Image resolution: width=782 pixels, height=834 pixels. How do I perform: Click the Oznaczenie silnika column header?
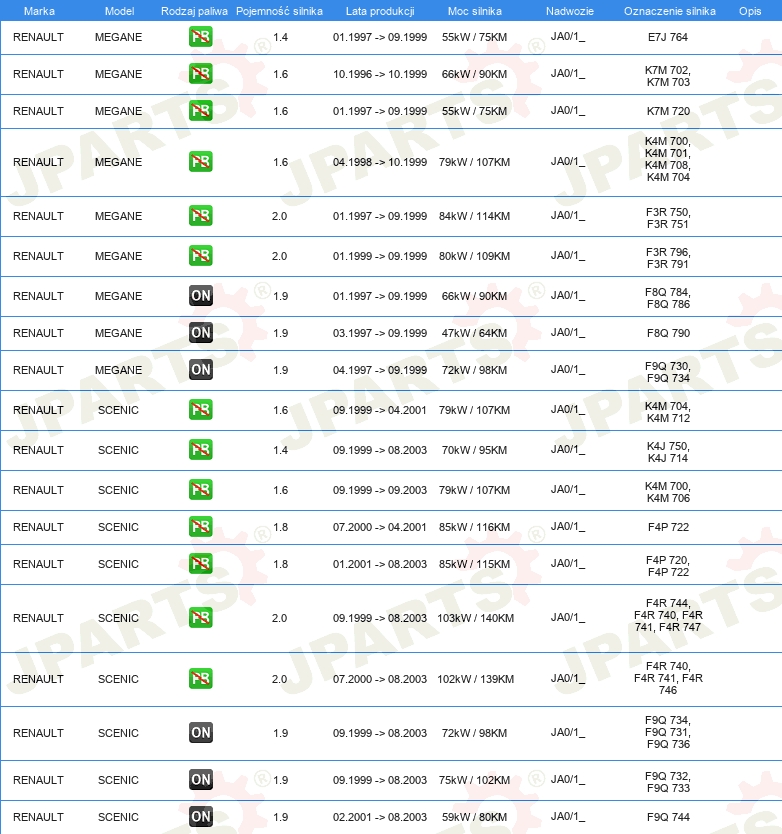670,11
